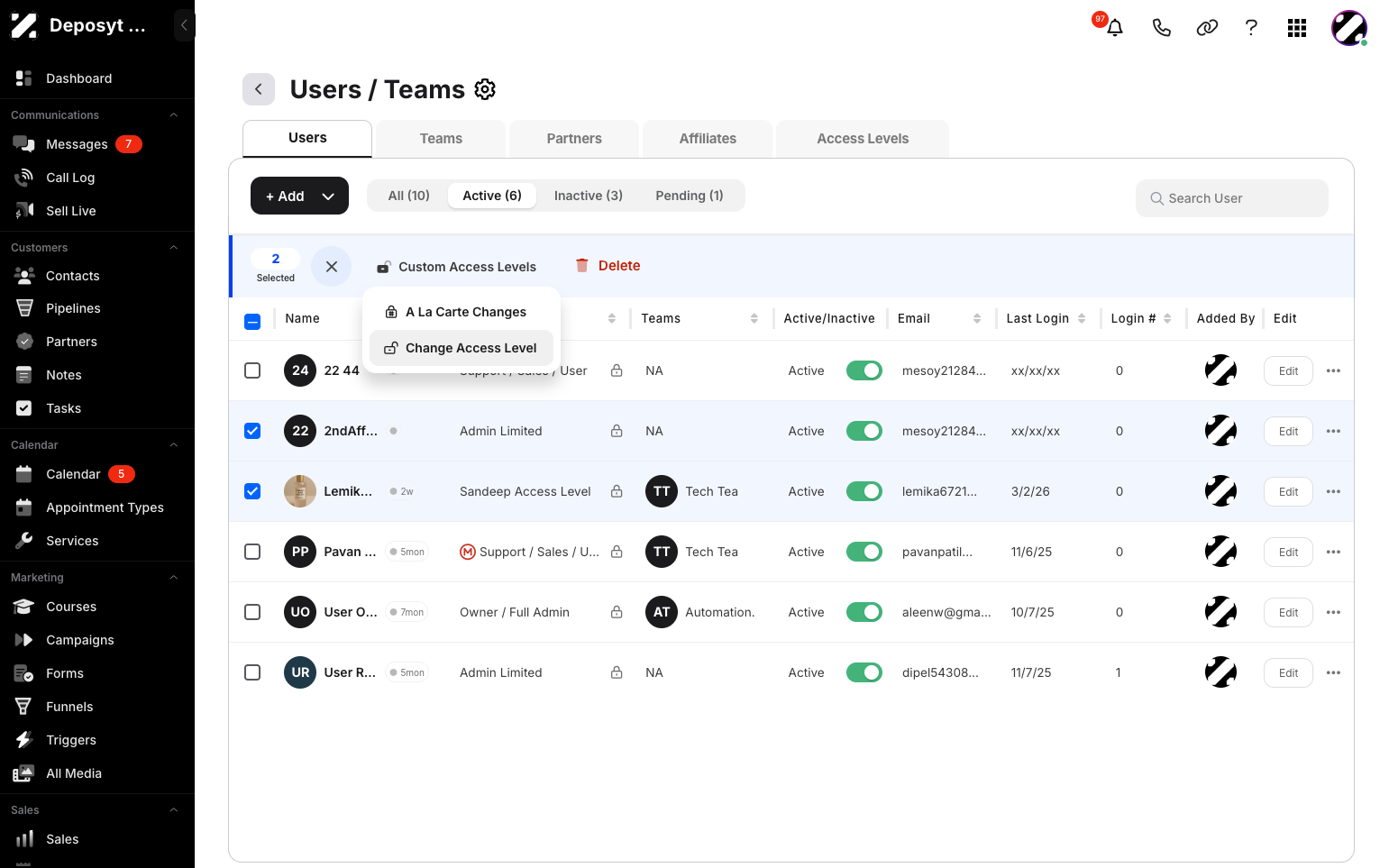The width and height of the screenshot is (1389, 868).
Task: Edit the Lemik... user row
Action: (x=1288, y=491)
